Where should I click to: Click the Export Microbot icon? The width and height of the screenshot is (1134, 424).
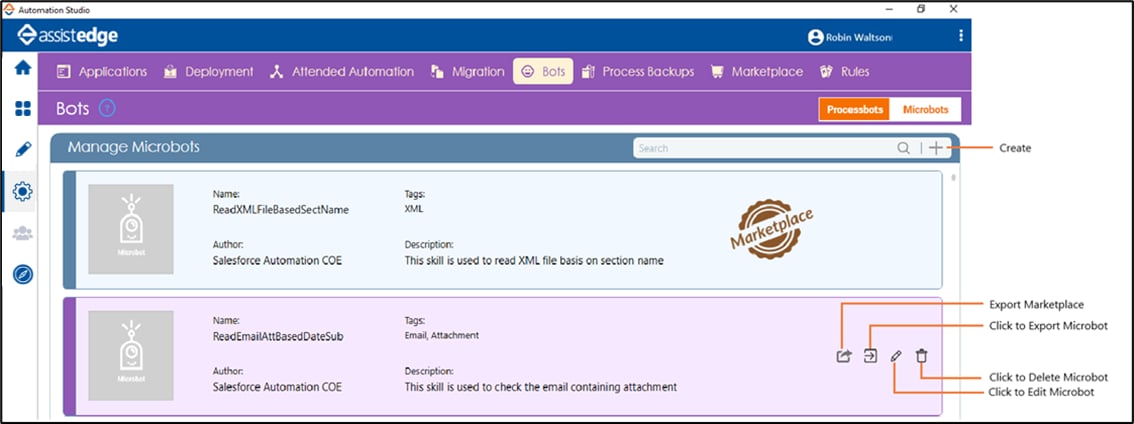tap(870, 356)
